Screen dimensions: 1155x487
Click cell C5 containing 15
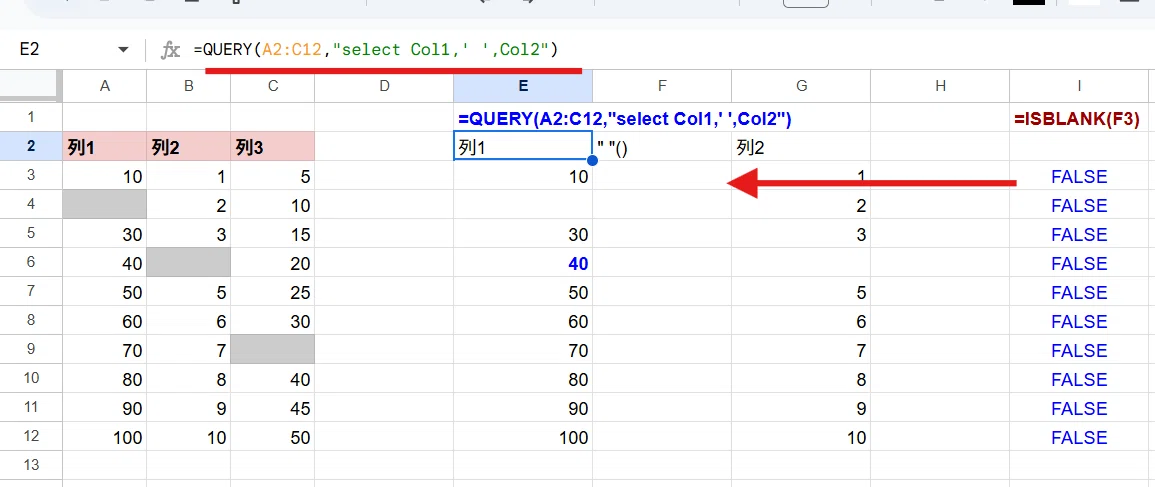pyautogui.click(x=273, y=234)
